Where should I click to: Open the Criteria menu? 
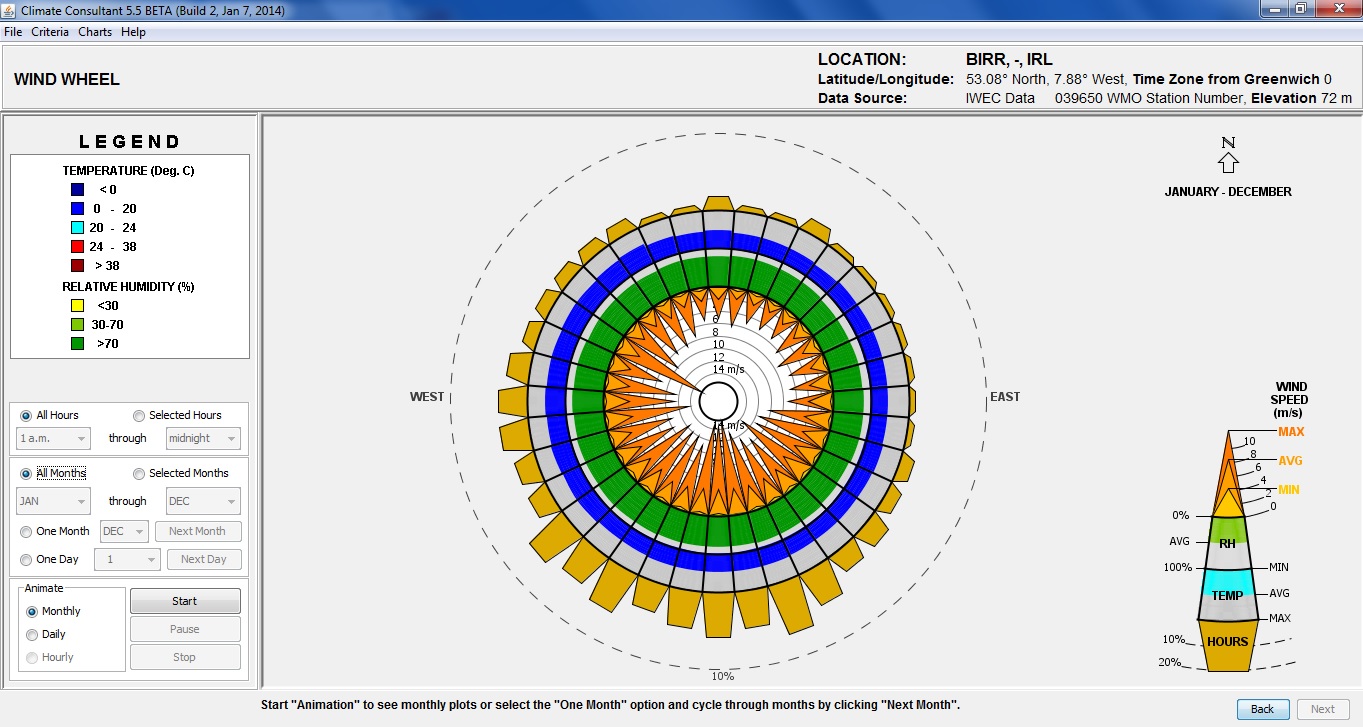click(50, 32)
